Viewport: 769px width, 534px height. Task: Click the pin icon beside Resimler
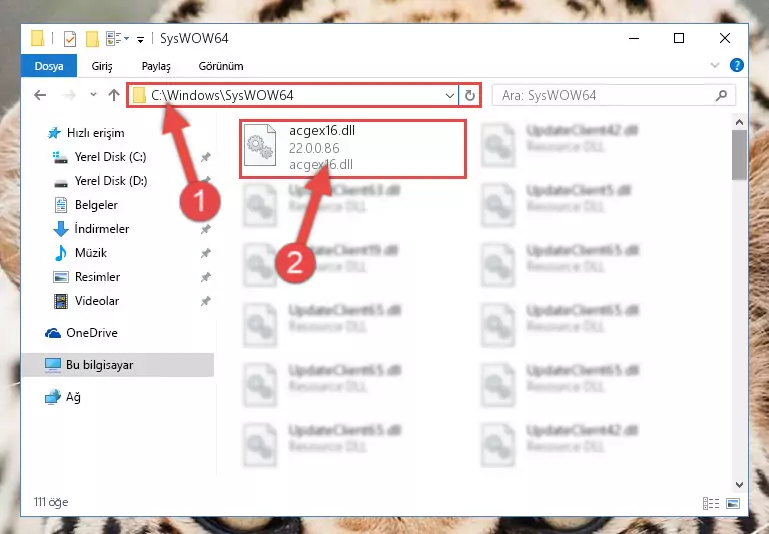205,277
